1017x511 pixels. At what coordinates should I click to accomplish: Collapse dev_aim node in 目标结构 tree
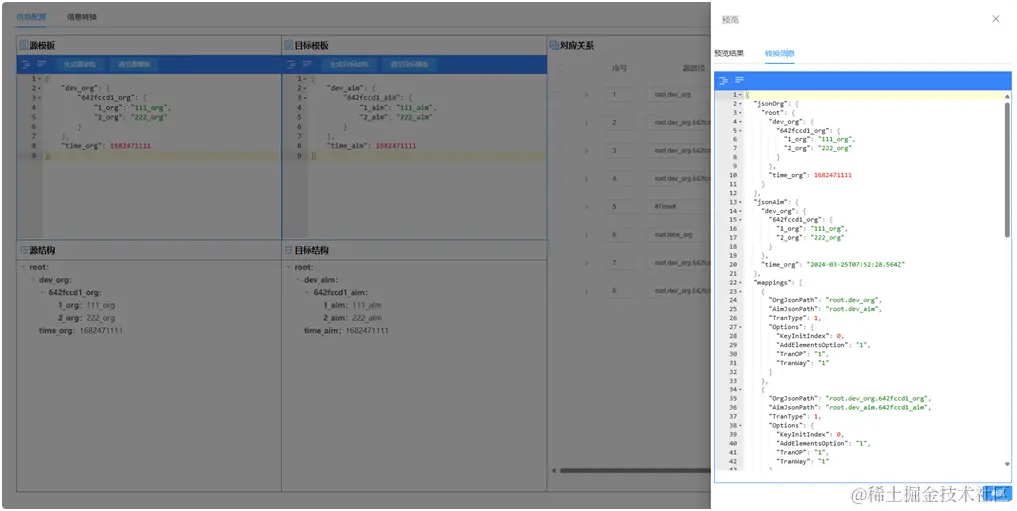click(x=298, y=280)
